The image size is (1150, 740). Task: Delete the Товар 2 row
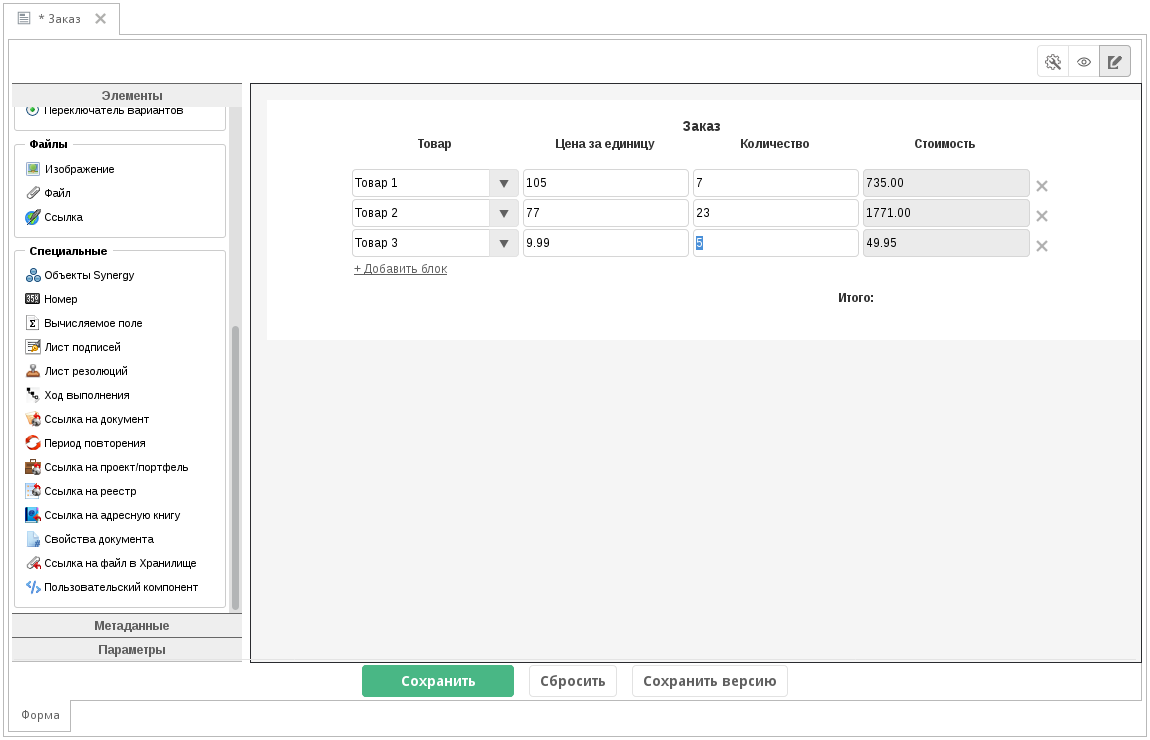tap(1041, 216)
